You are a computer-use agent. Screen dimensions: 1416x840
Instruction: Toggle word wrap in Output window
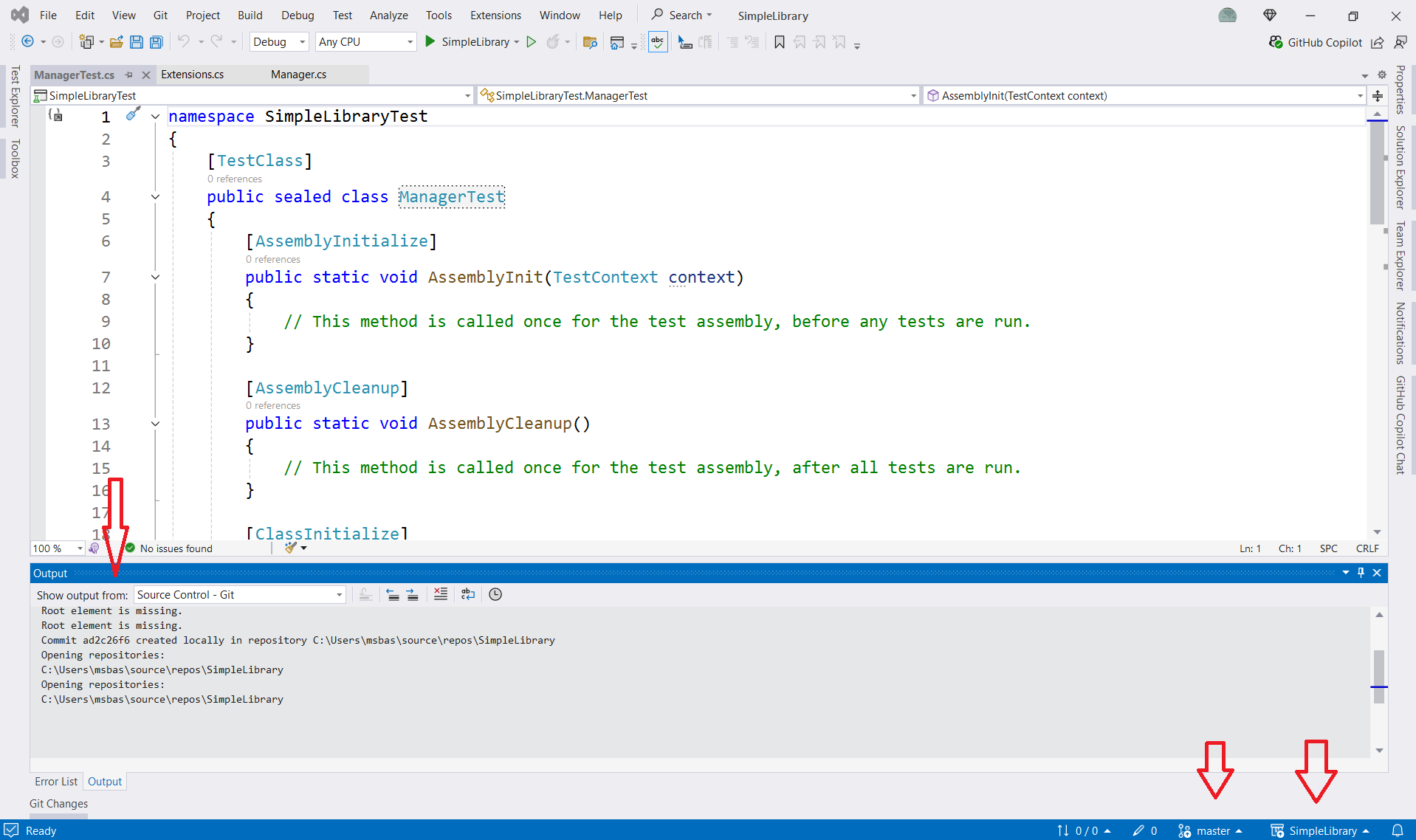coord(468,594)
